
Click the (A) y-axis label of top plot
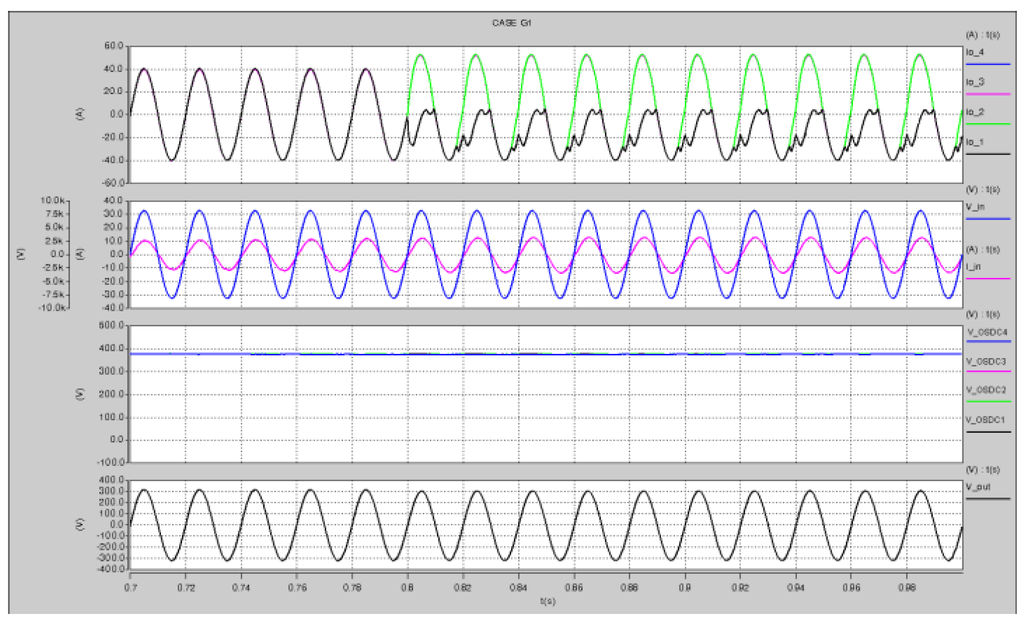point(78,114)
